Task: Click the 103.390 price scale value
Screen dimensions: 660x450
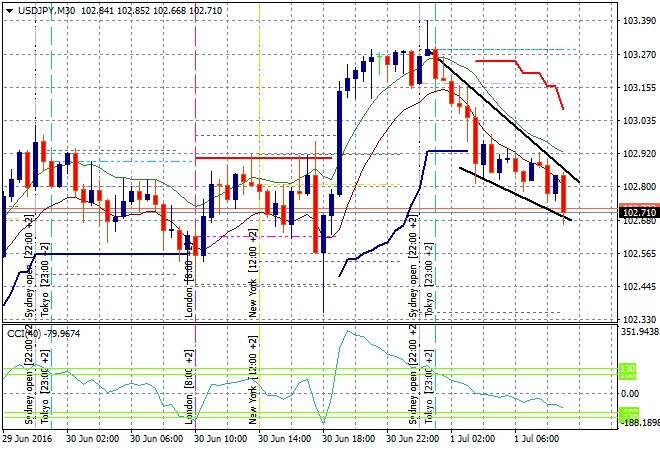Action: click(638, 20)
